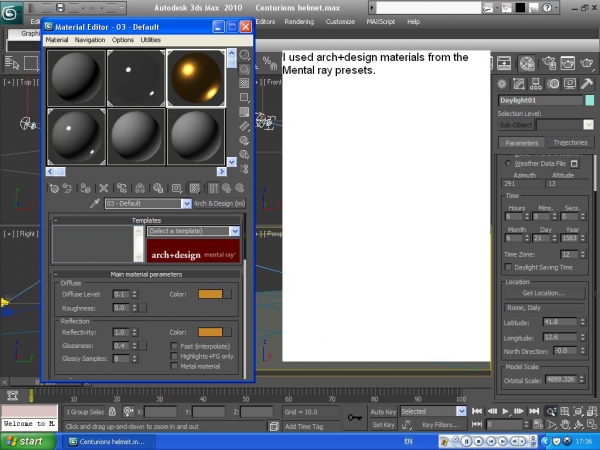Screen dimensions: 600x450
Task: Enable Fast (interpolate) checkbox
Action: (174, 346)
